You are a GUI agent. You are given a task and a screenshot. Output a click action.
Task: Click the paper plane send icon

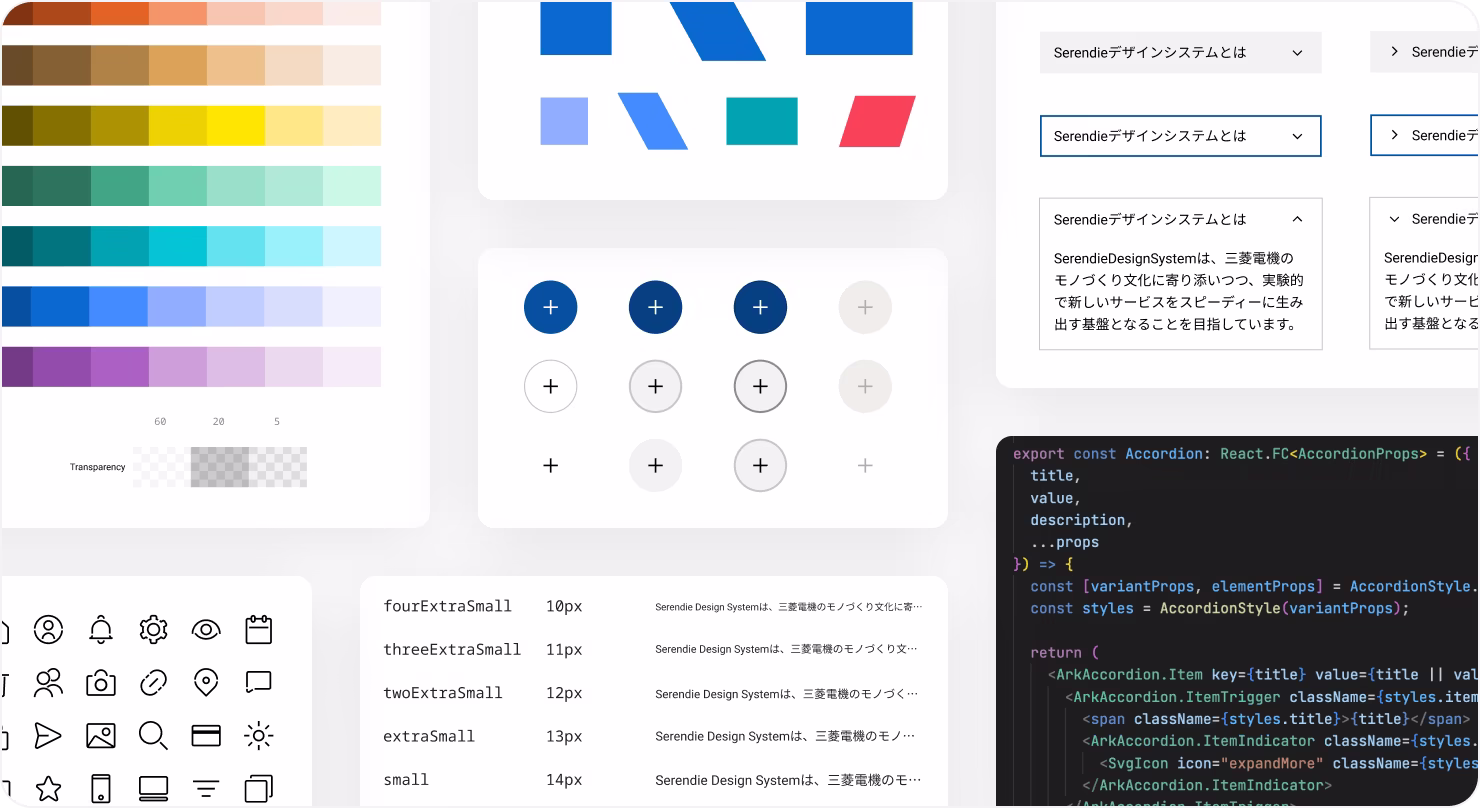[48, 736]
